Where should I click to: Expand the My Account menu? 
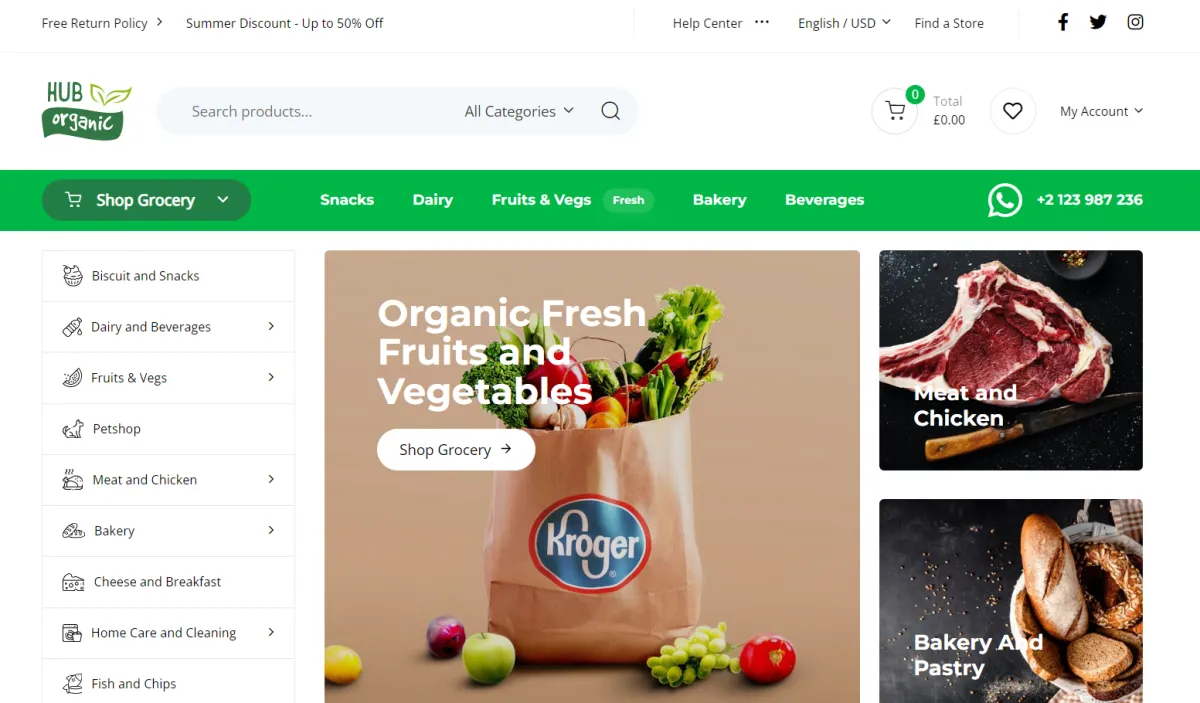tap(1101, 111)
